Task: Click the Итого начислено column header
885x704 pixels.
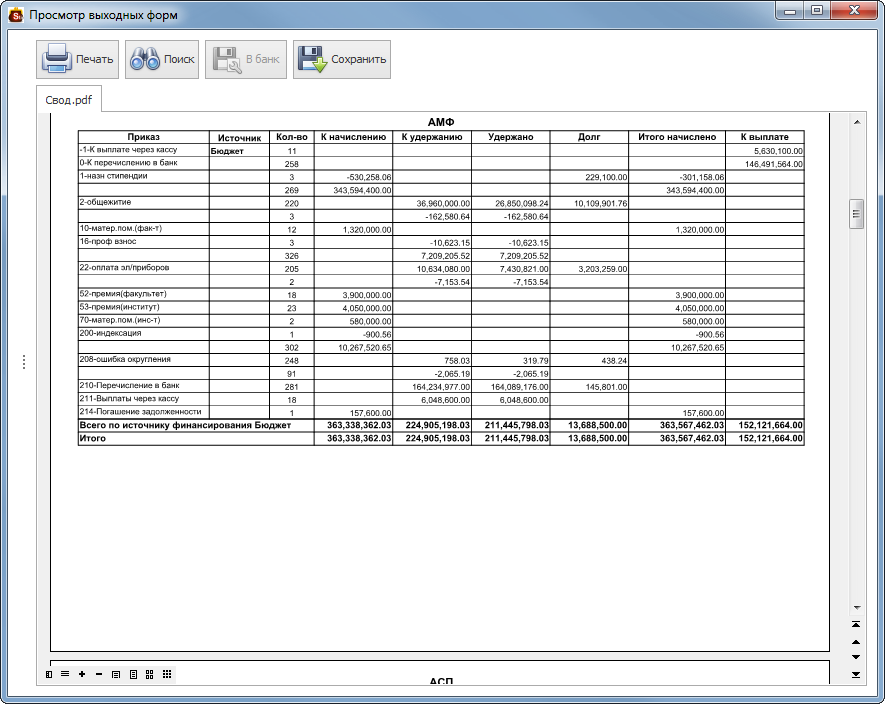Action: coord(677,137)
